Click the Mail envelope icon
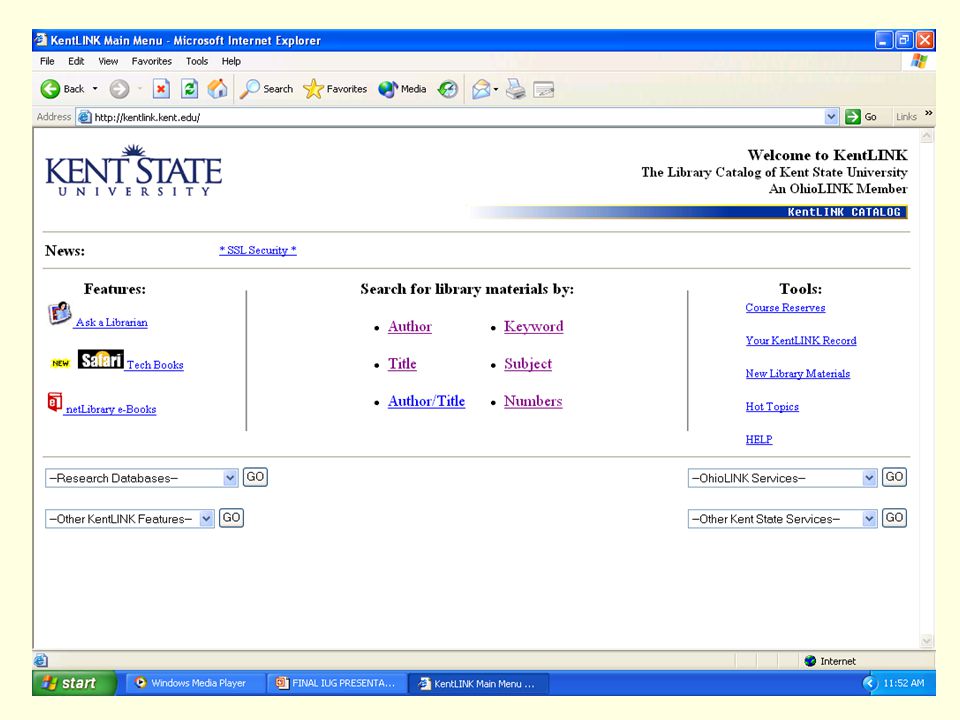This screenshot has width=960, height=720. click(481, 89)
